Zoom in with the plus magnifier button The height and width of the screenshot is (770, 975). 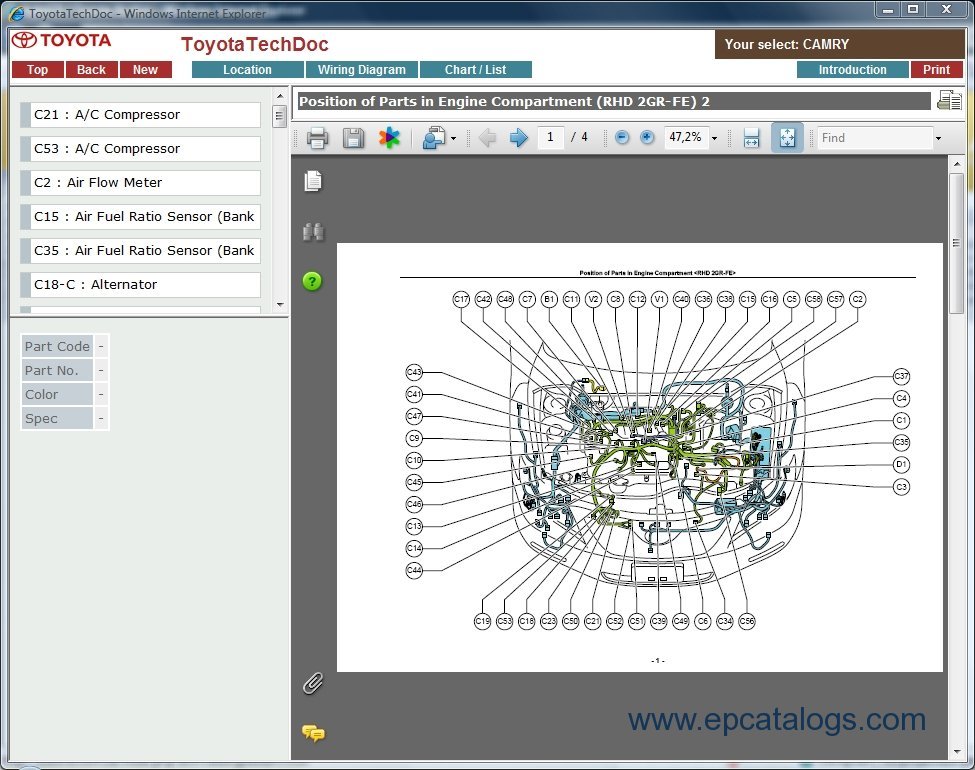[647, 137]
